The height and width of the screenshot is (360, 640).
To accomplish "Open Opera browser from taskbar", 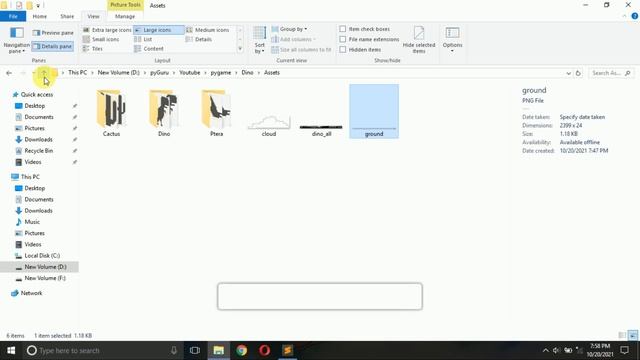I will (264, 351).
